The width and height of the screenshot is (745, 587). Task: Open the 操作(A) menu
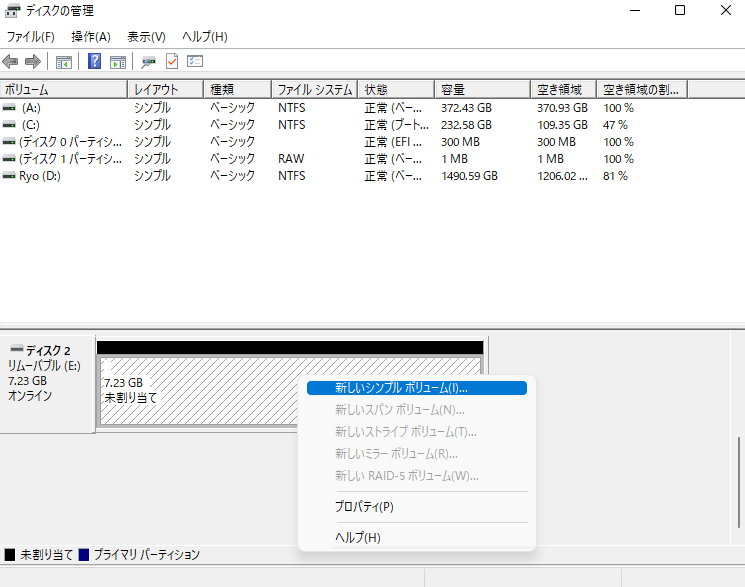[x=91, y=37]
